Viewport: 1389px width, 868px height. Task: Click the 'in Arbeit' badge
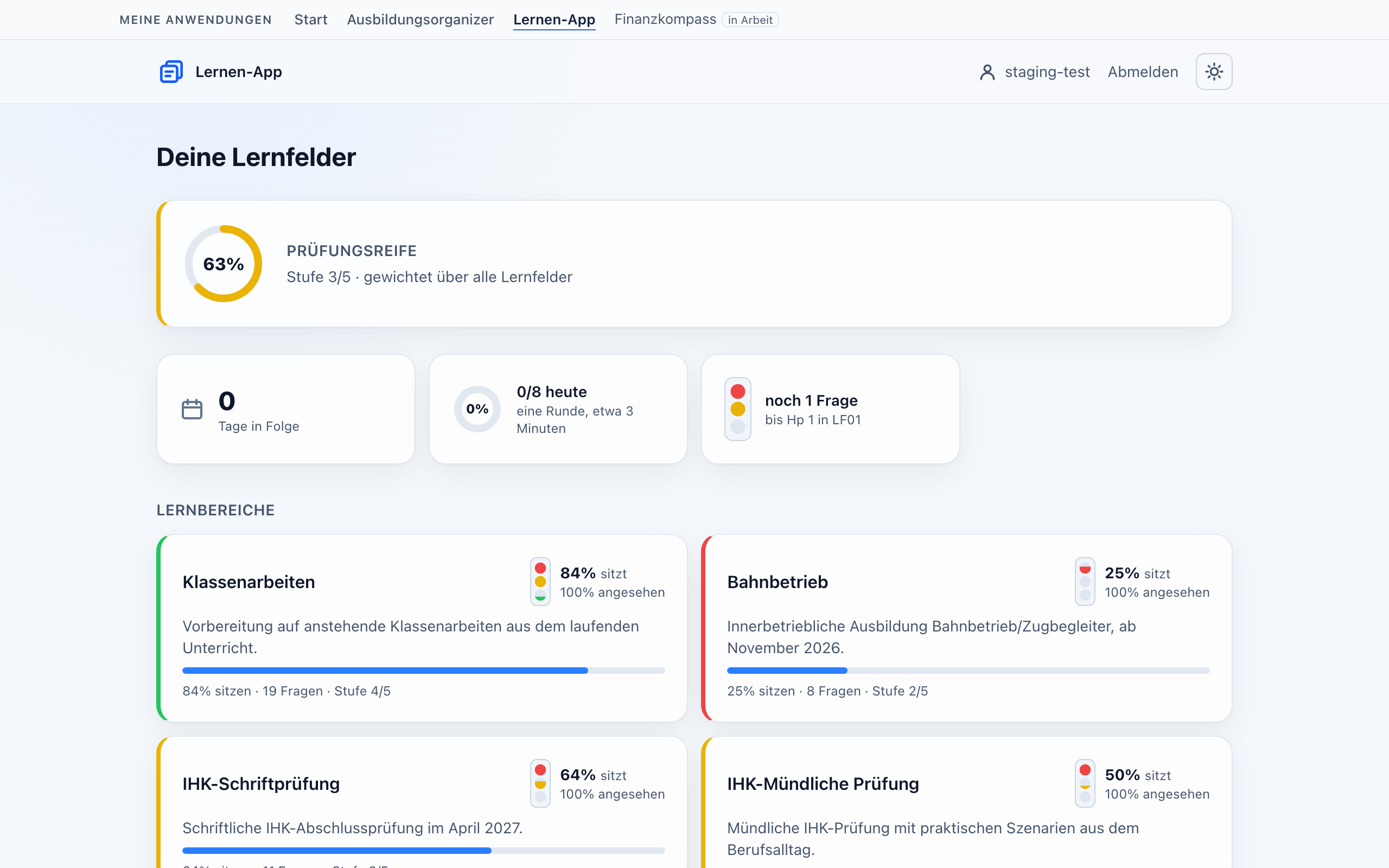tap(750, 20)
